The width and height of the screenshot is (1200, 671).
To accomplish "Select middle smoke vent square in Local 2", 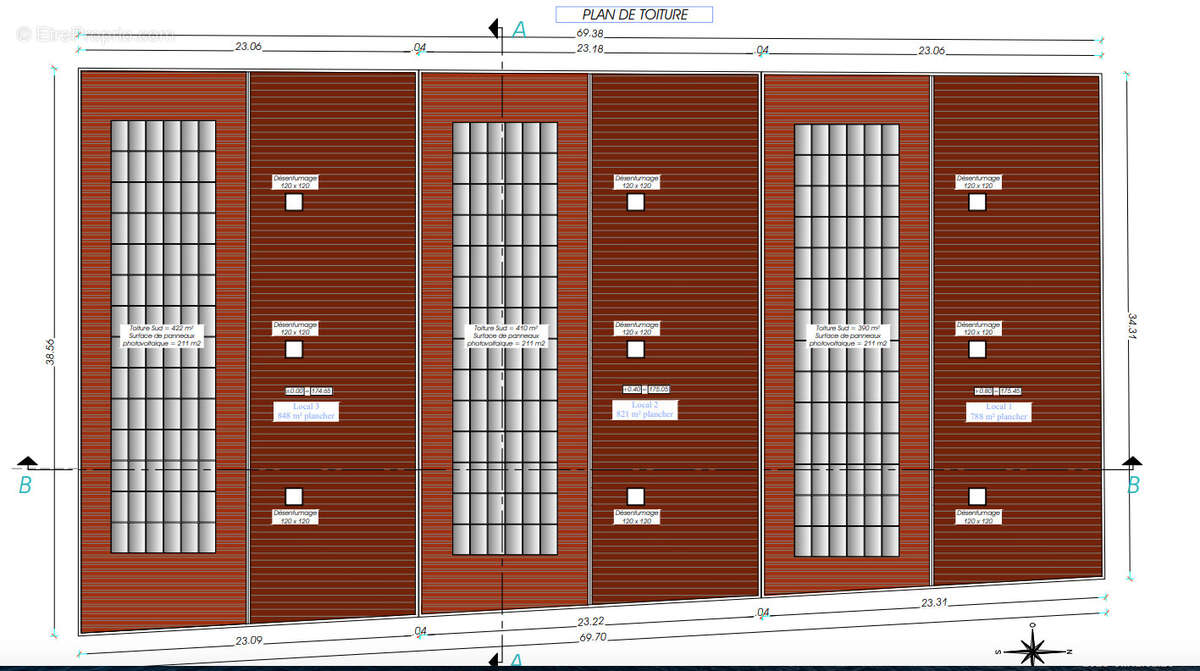I will (x=635, y=349).
